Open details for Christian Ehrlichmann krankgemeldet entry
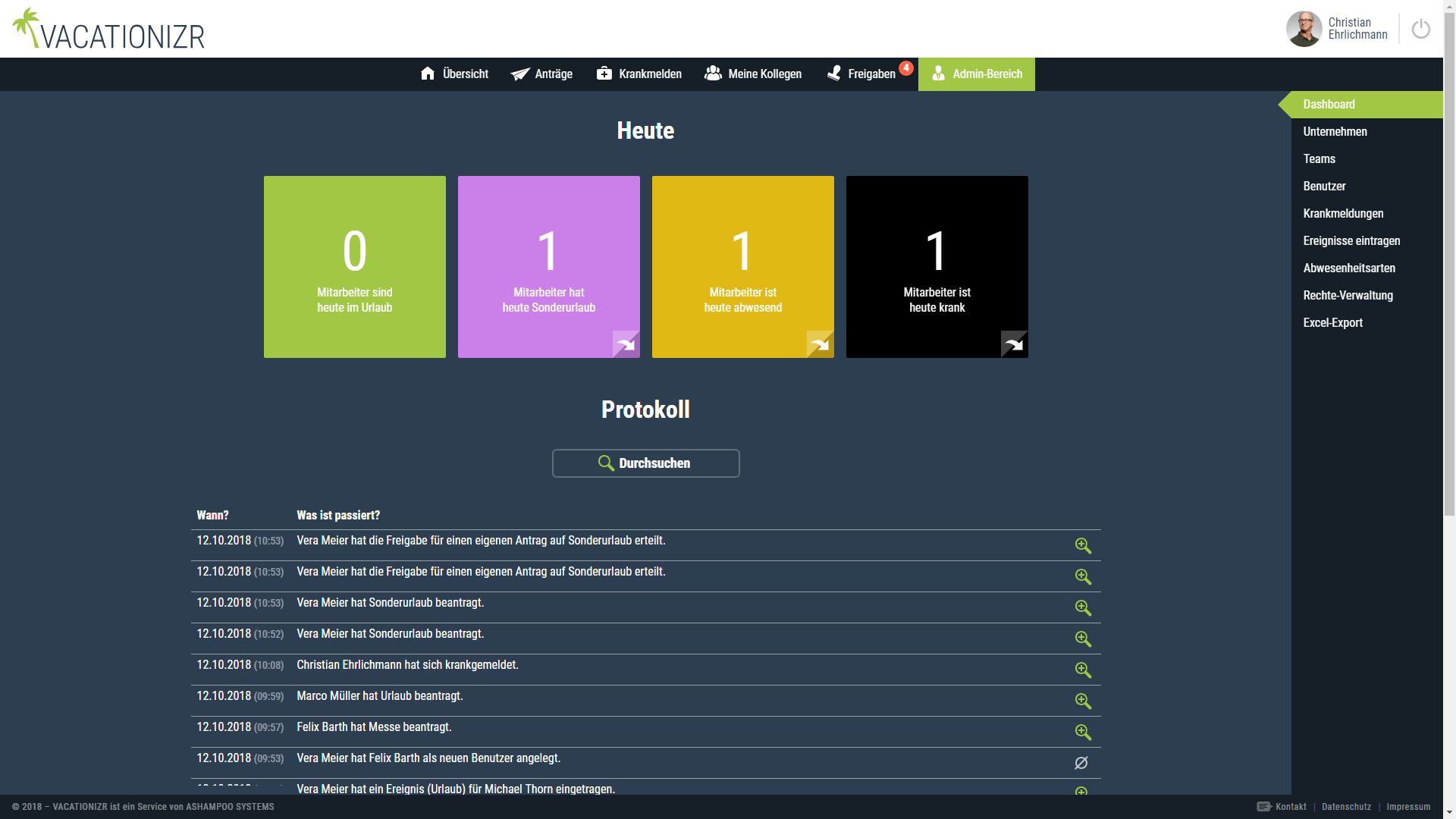1456x819 pixels. pyautogui.click(x=1083, y=670)
